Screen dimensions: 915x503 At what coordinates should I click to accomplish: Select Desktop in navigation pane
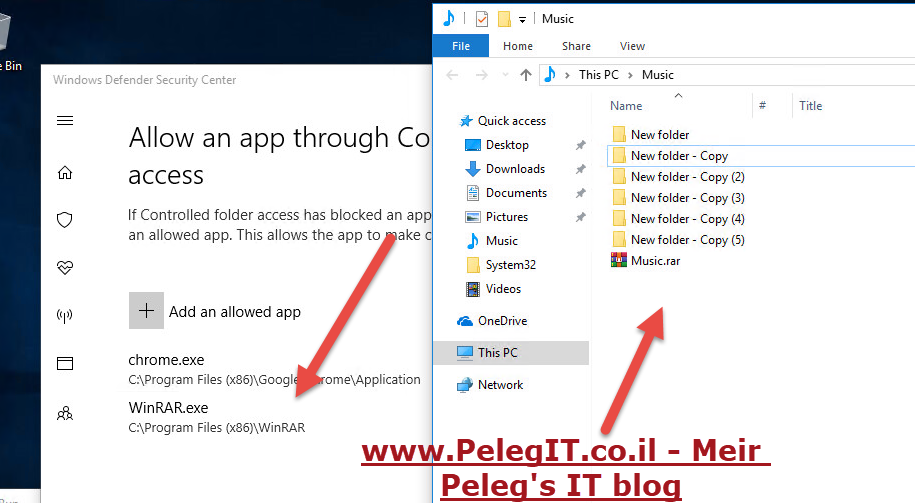click(x=507, y=145)
